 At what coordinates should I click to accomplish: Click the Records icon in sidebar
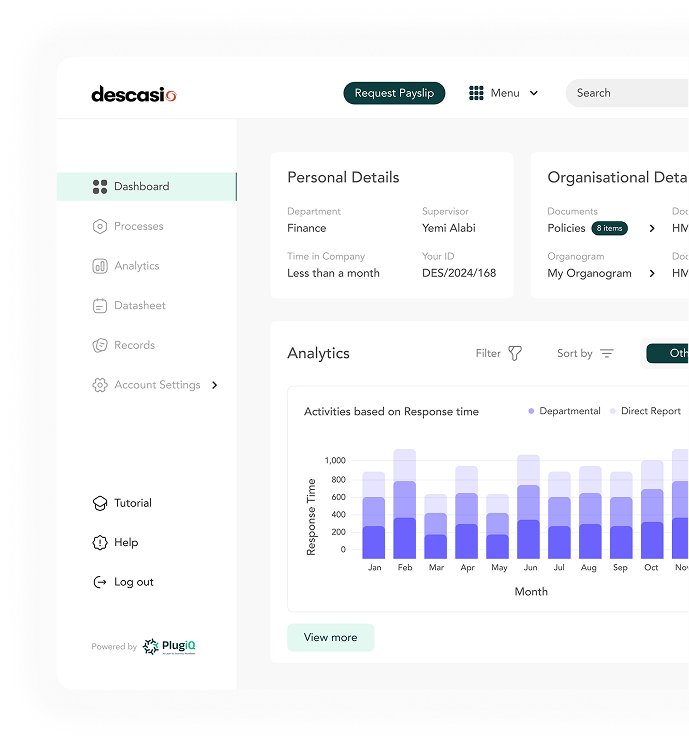tap(99, 345)
